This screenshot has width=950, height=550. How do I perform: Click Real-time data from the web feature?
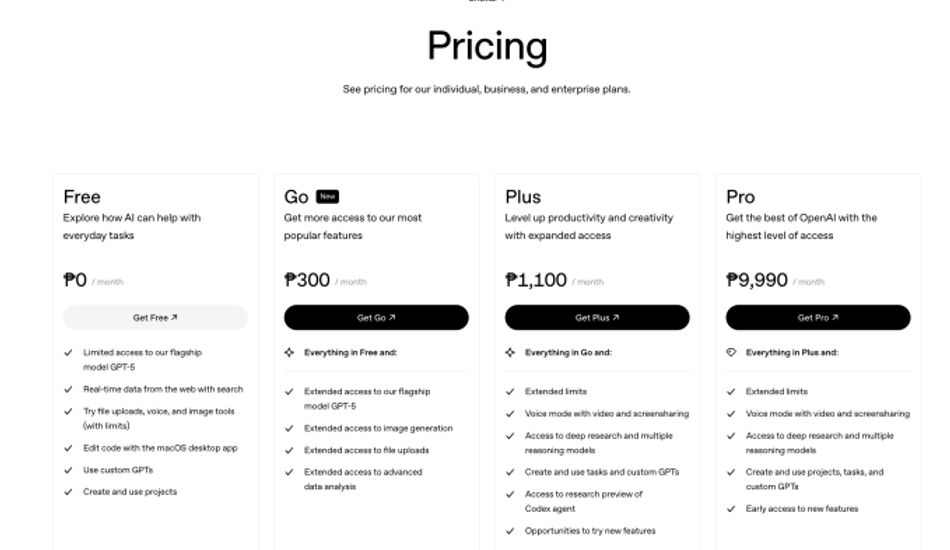[162, 389]
